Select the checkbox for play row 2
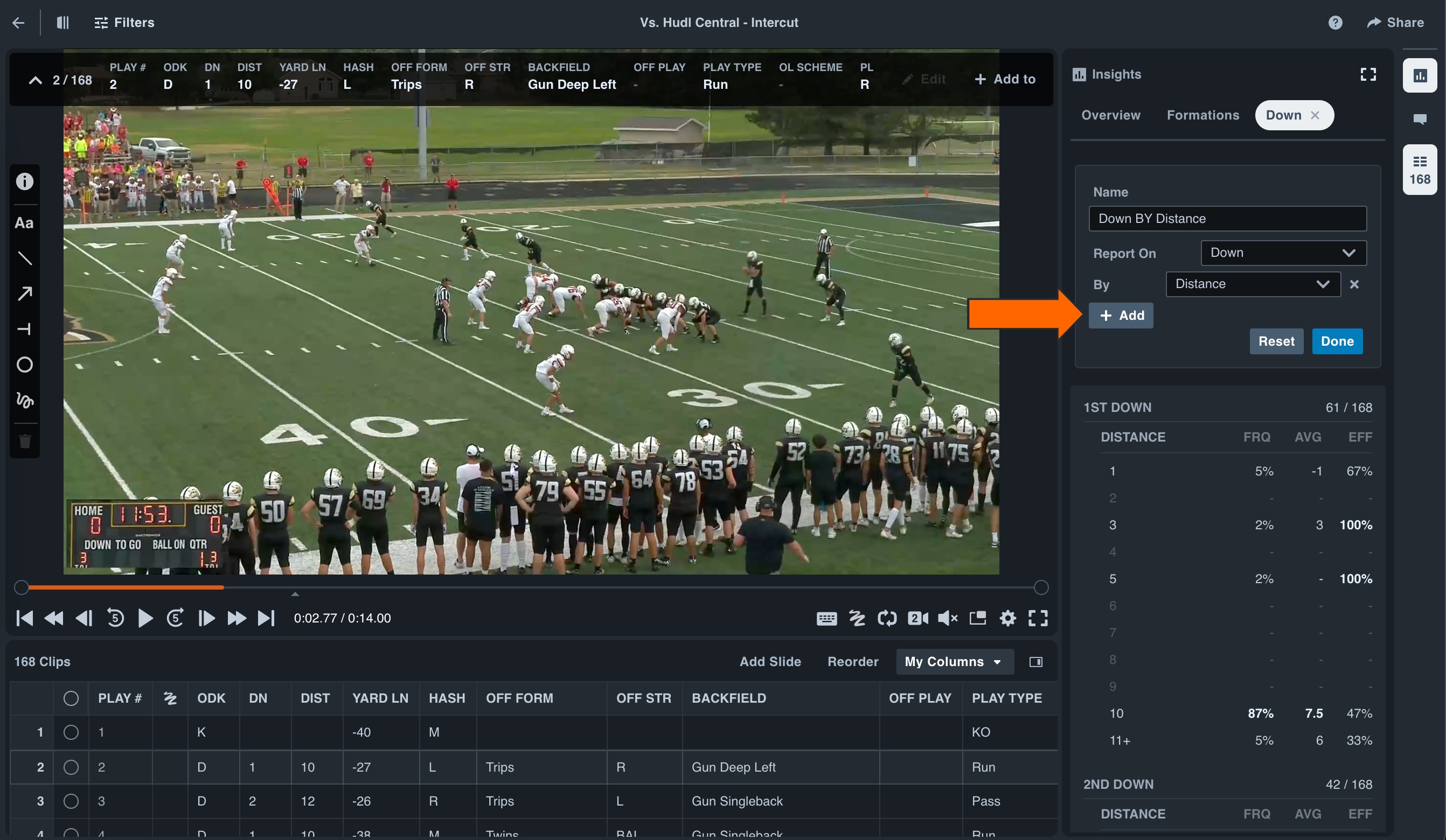 coord(71,767)
